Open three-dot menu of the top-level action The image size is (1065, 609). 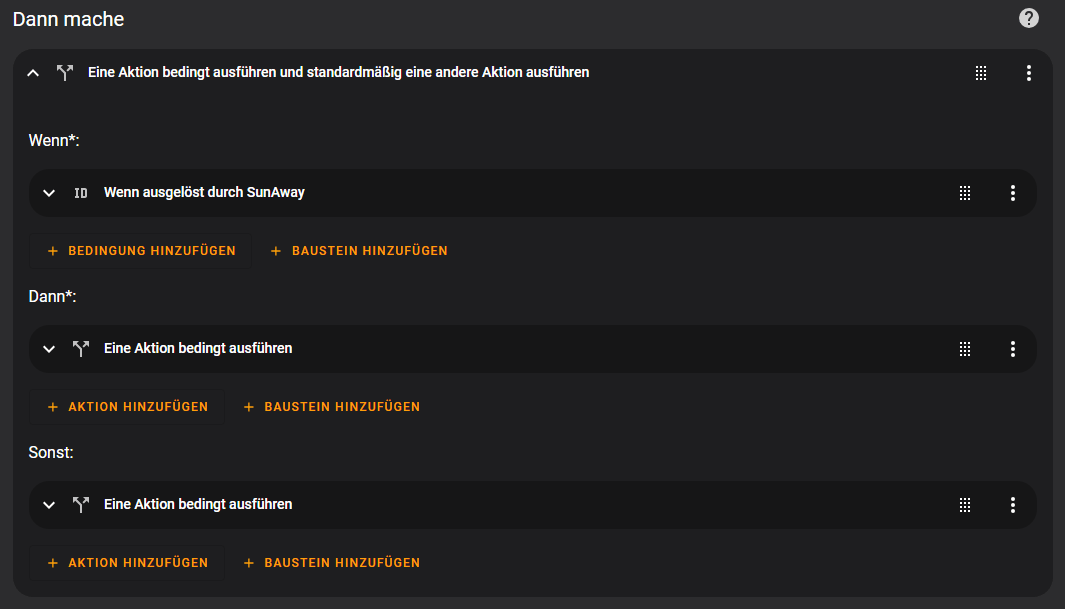point(1028,73)
